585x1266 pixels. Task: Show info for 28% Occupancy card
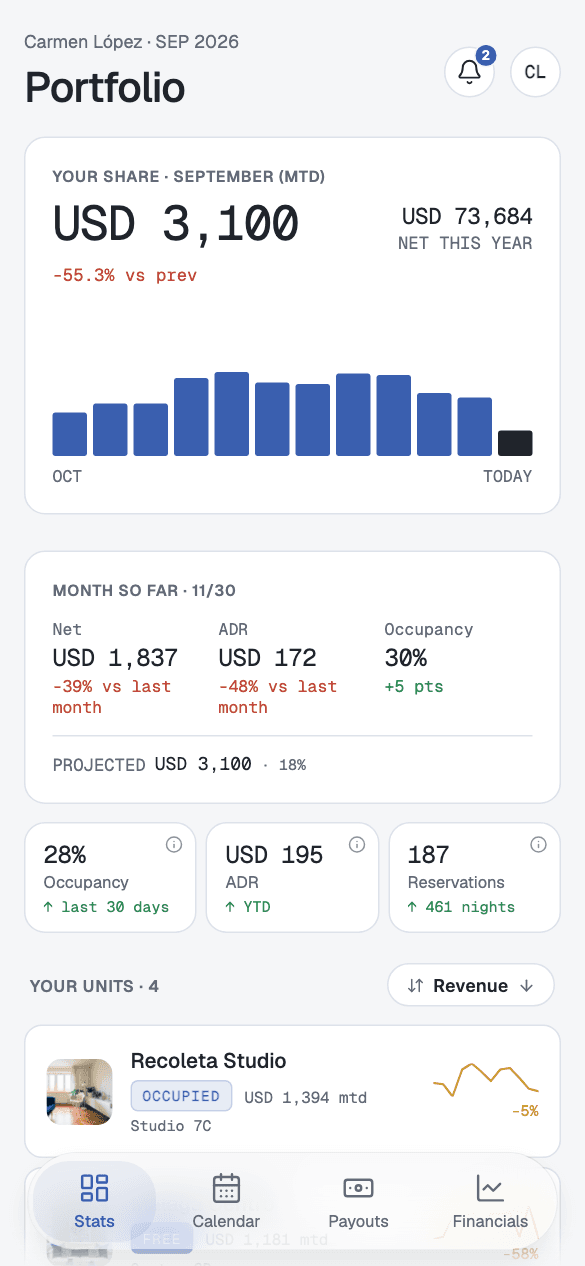tap(174, 845)
